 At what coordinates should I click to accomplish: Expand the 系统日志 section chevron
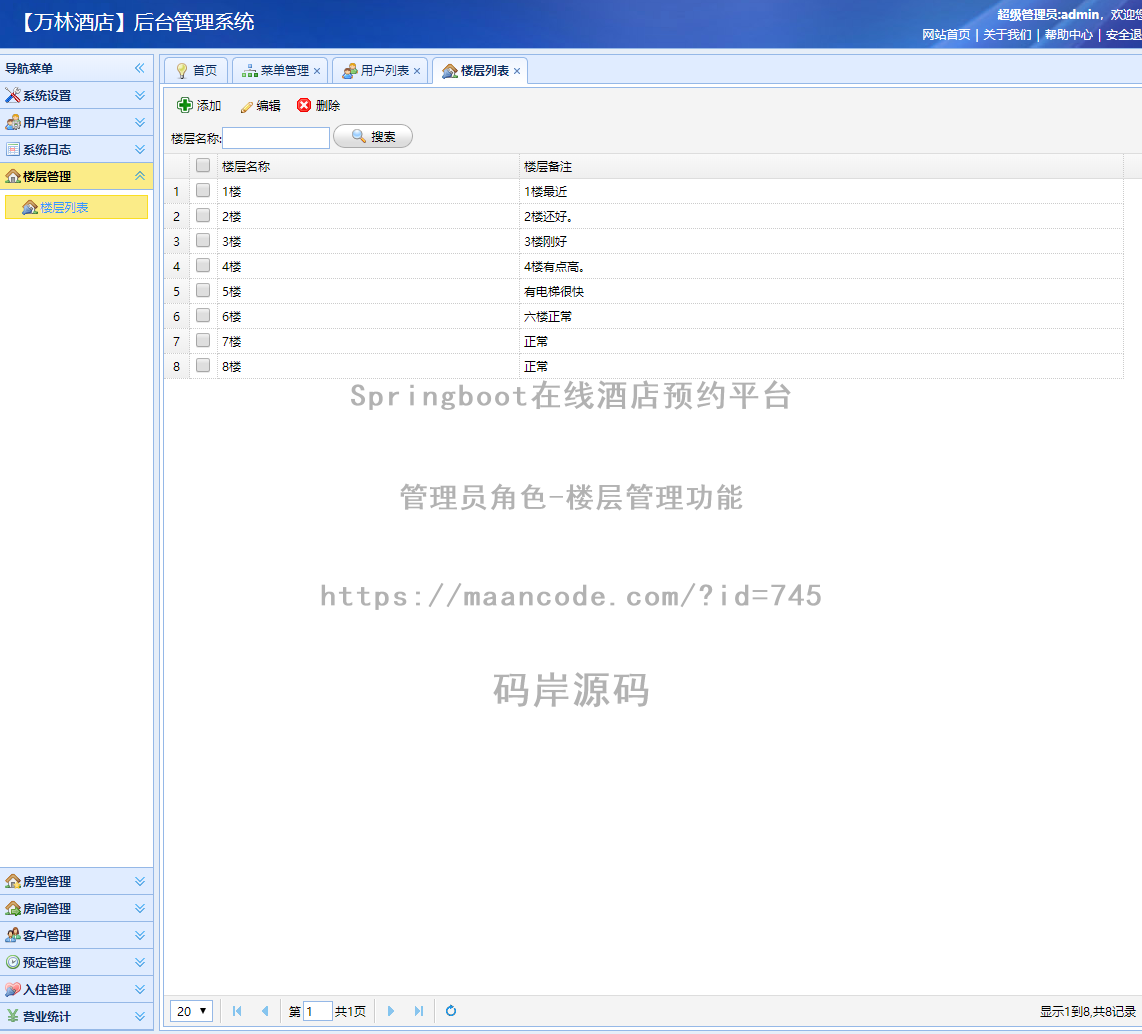[140, 149]
